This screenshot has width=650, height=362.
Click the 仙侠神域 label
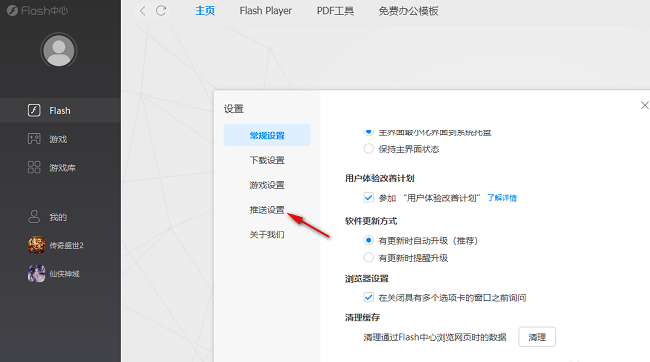[64, 274]
